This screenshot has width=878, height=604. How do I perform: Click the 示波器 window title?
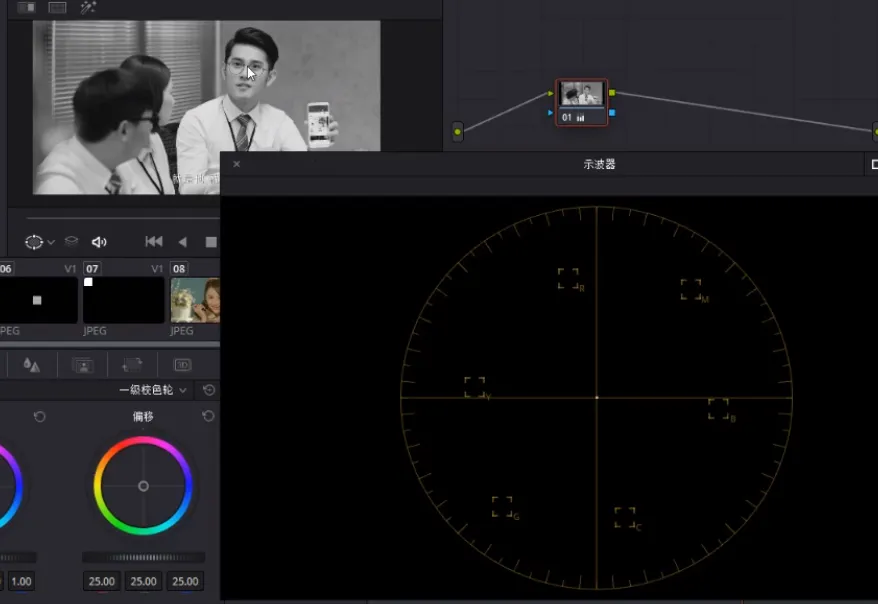point(599,164)
